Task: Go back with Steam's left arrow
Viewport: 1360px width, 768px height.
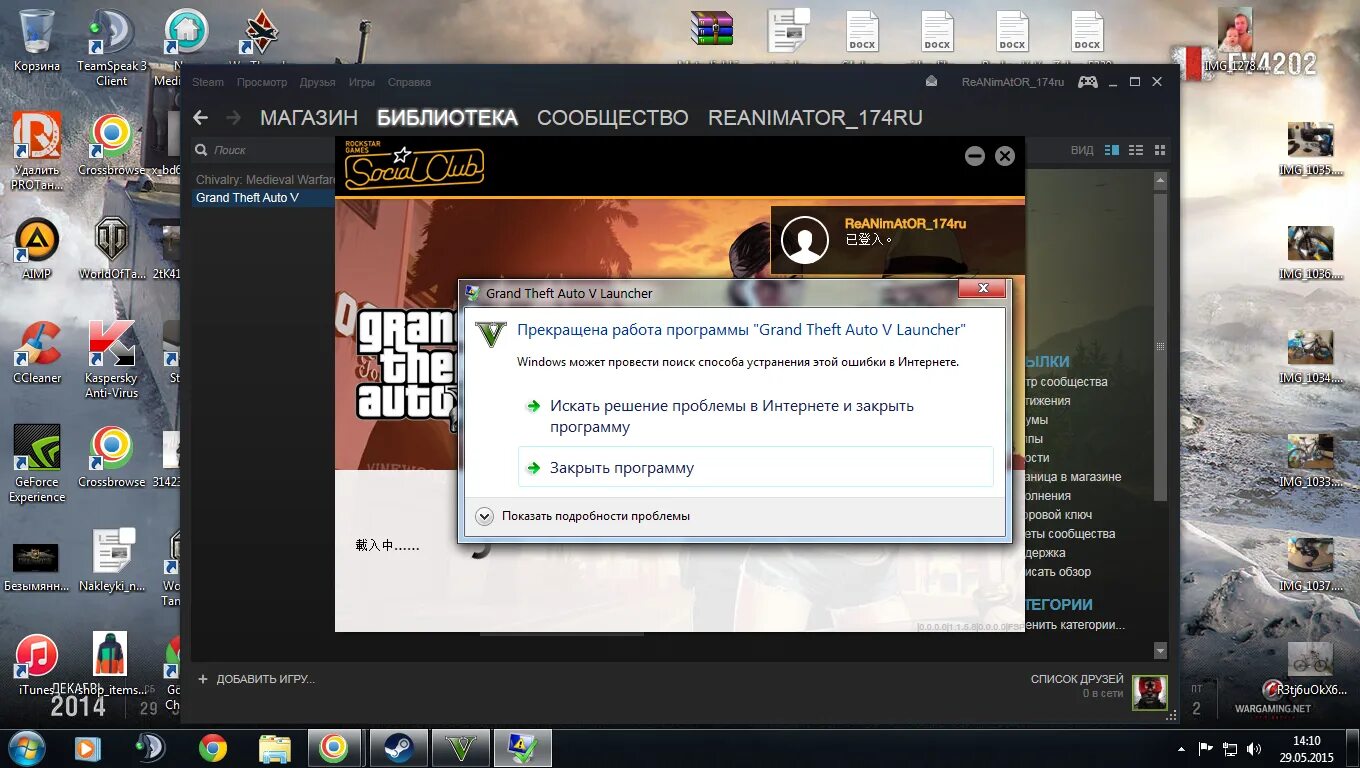Action: click(200, 118)
